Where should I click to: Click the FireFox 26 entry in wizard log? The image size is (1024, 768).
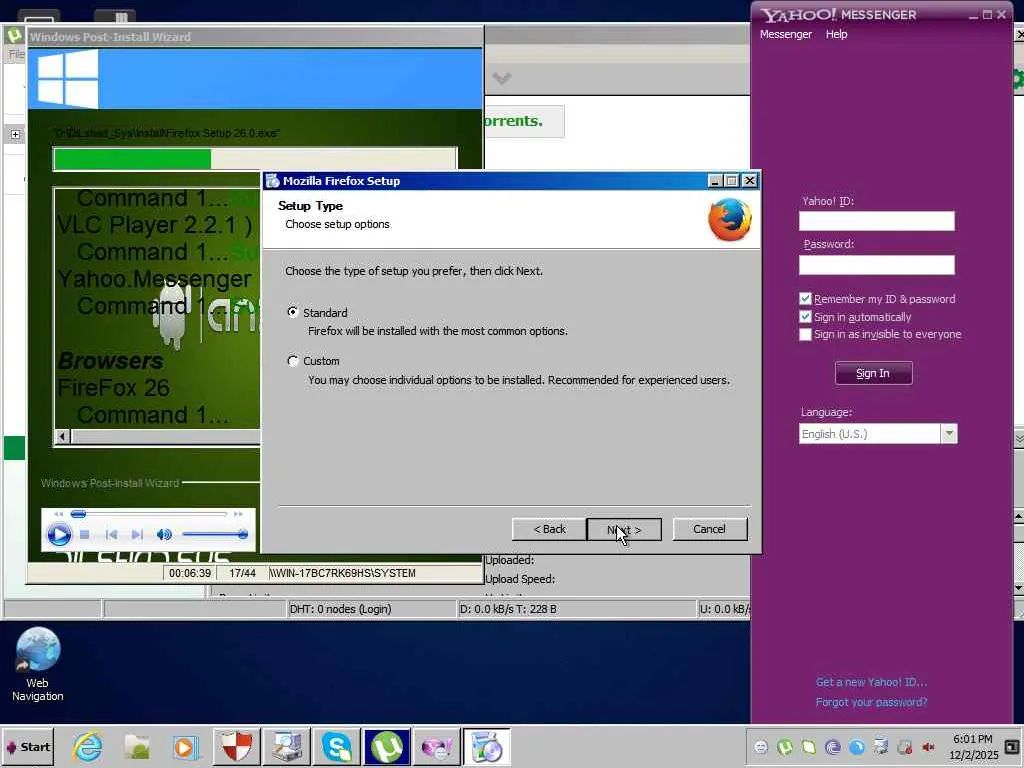[x=114, y=388]
